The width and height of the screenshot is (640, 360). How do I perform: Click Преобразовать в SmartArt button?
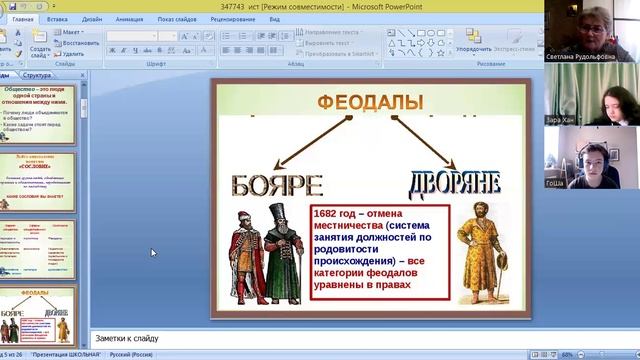pos(337,53)
